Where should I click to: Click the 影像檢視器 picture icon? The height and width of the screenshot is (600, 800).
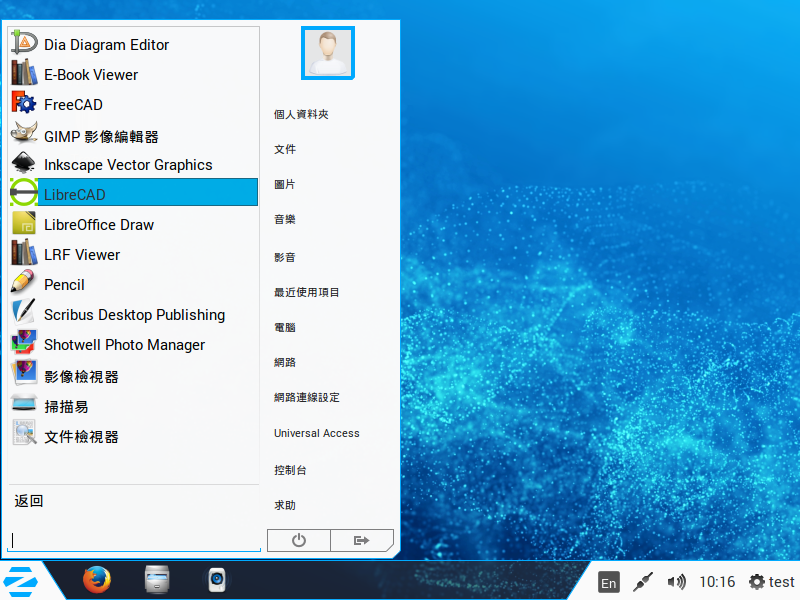[24, 373]
